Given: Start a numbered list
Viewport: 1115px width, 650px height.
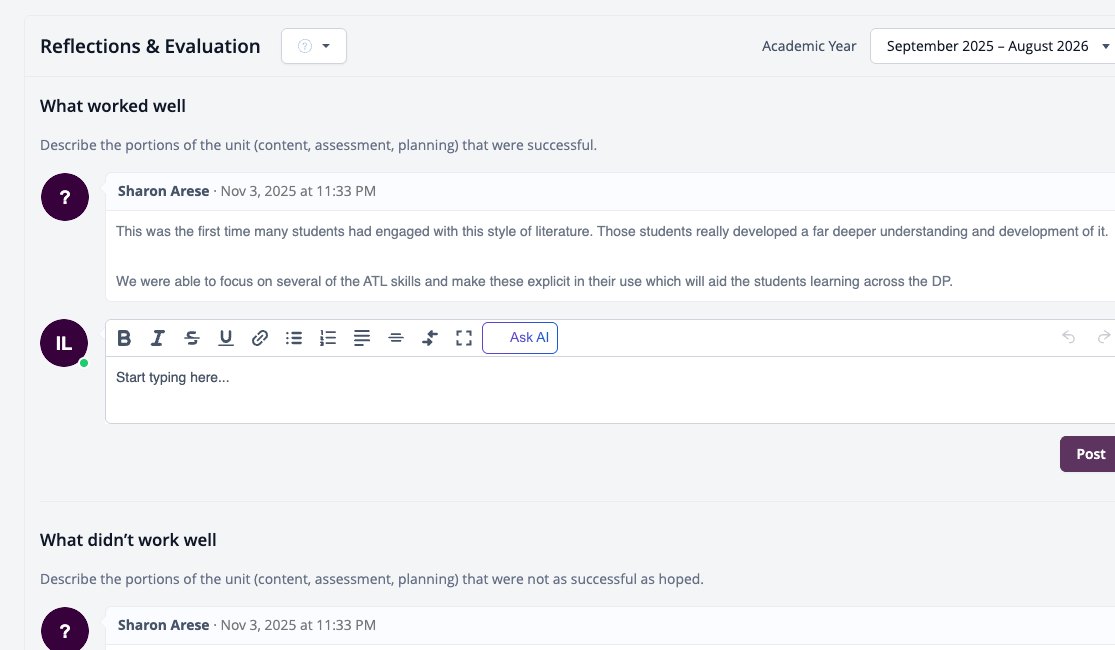Looking at the screenshot, I should (x=328, y=338).
